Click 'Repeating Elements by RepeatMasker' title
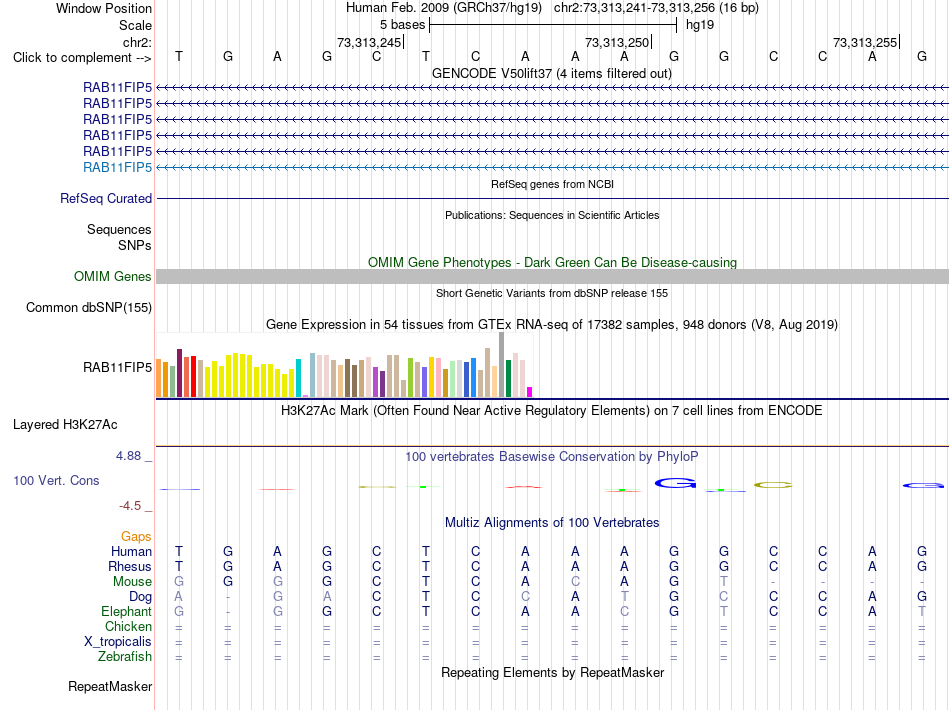The image size is (950, 710). click(x=553, y=672)
